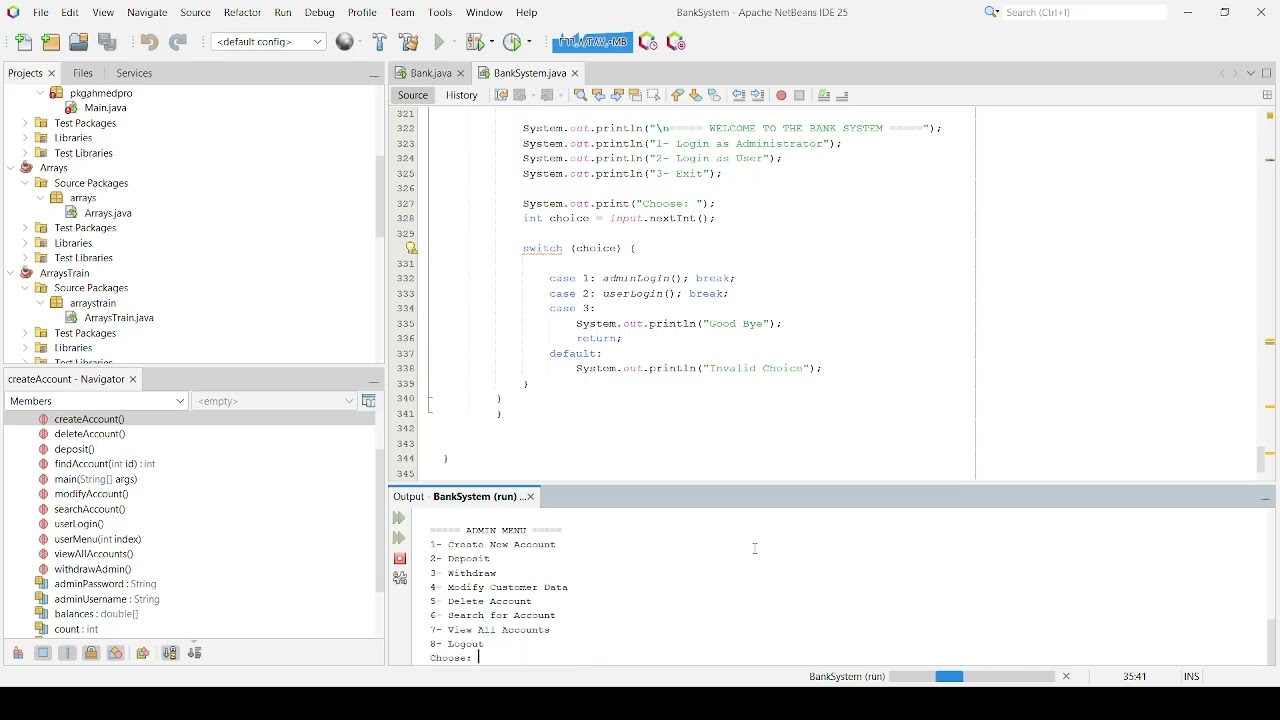Click Shift Line Right editor icon
Viewport: 1280px width, 720px height.
[x=758, y=95]
